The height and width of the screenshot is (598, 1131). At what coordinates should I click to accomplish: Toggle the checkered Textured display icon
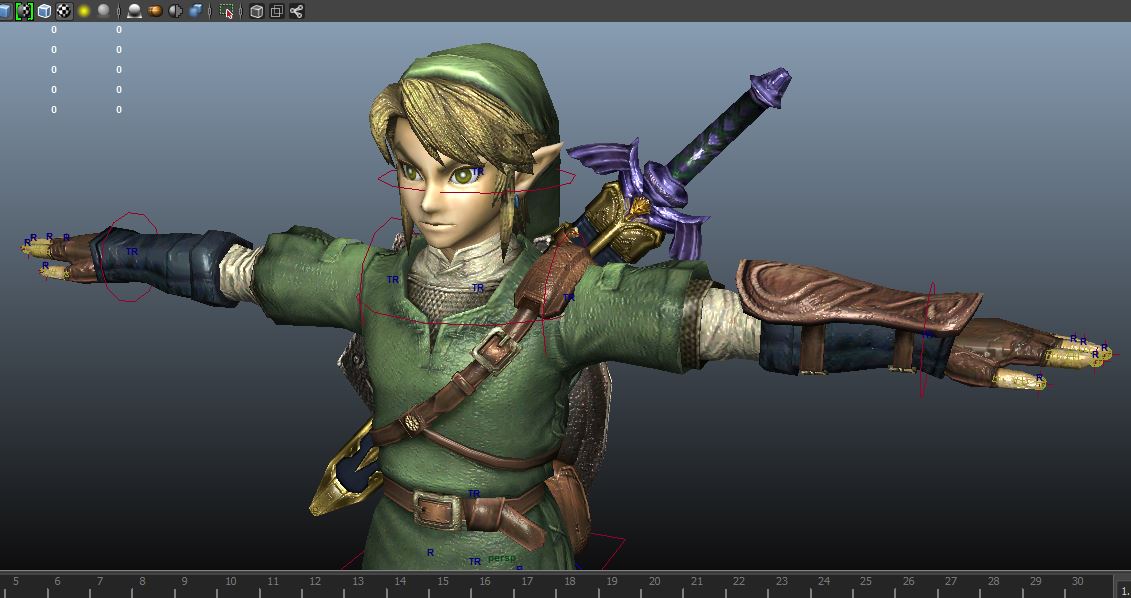(x=64, y=11)
